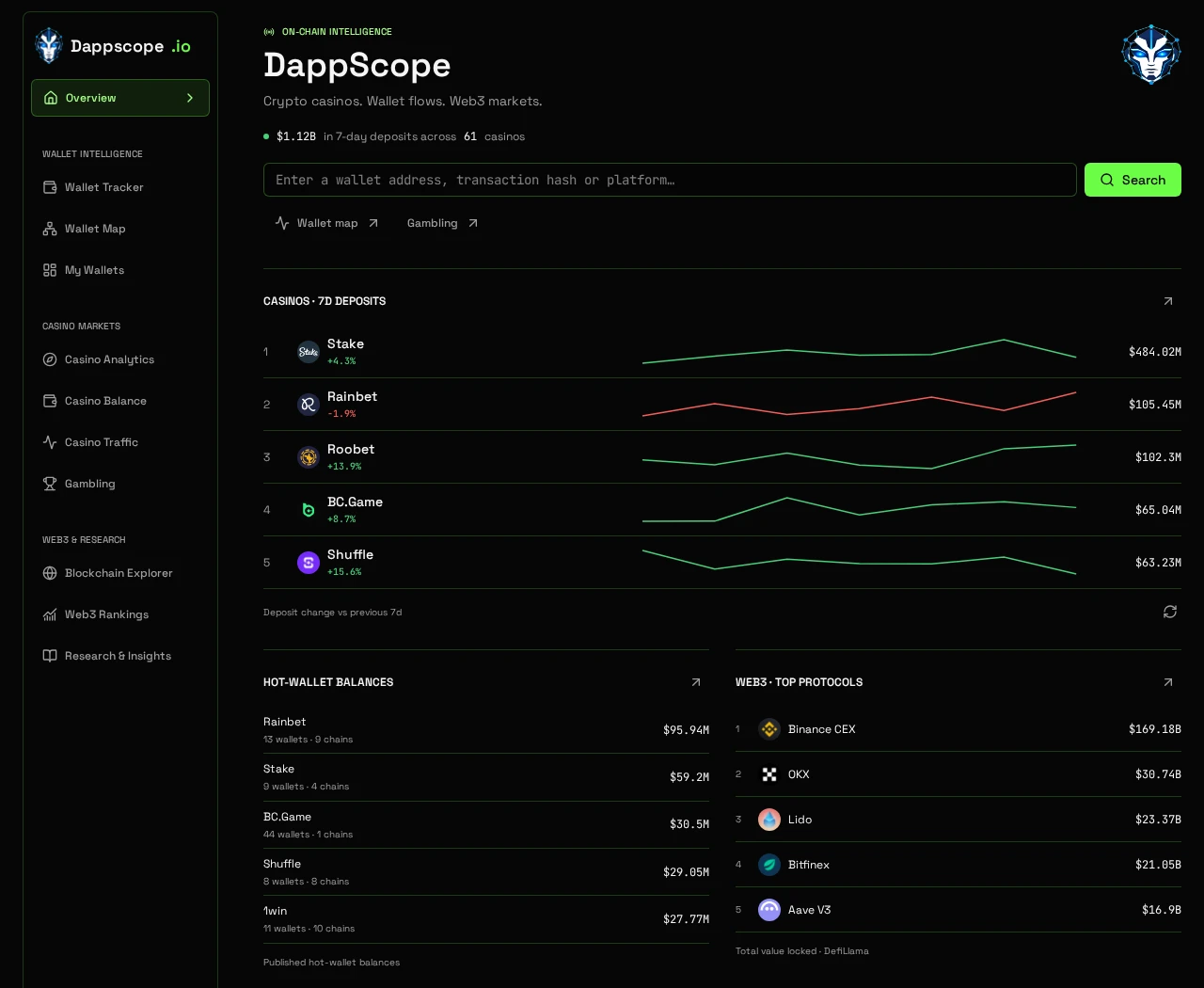
Task: Follow the Wallet map quick link
Action: point(326,223)
